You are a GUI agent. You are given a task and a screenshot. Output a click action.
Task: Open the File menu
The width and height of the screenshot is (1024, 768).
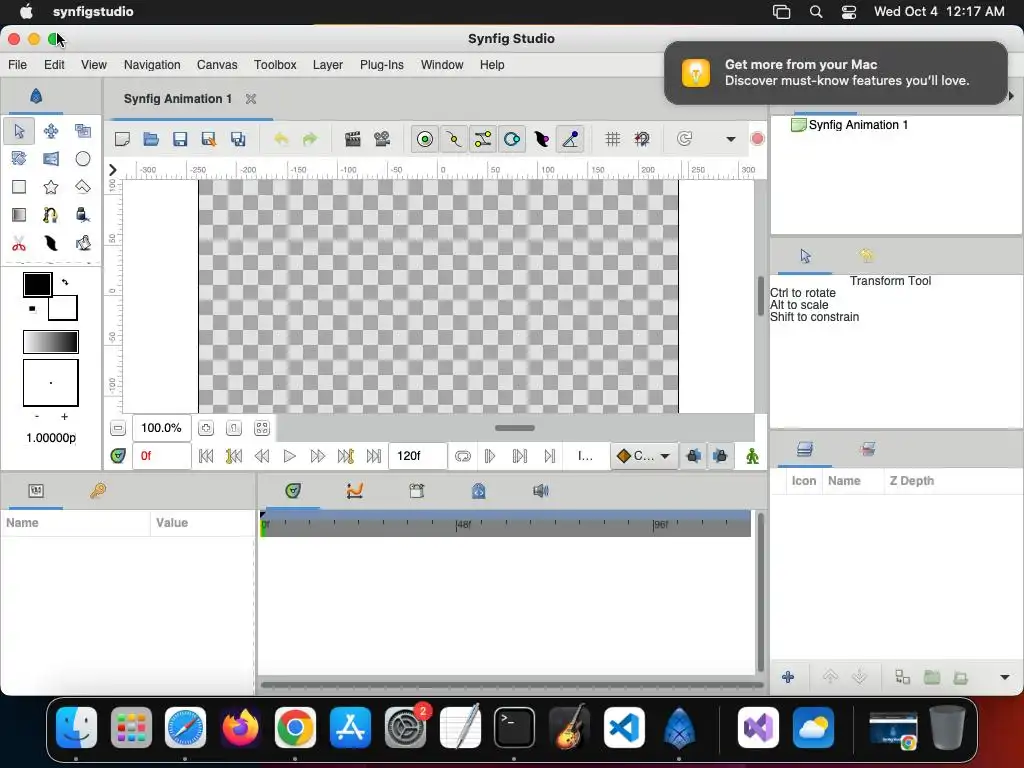coord(18,65)
